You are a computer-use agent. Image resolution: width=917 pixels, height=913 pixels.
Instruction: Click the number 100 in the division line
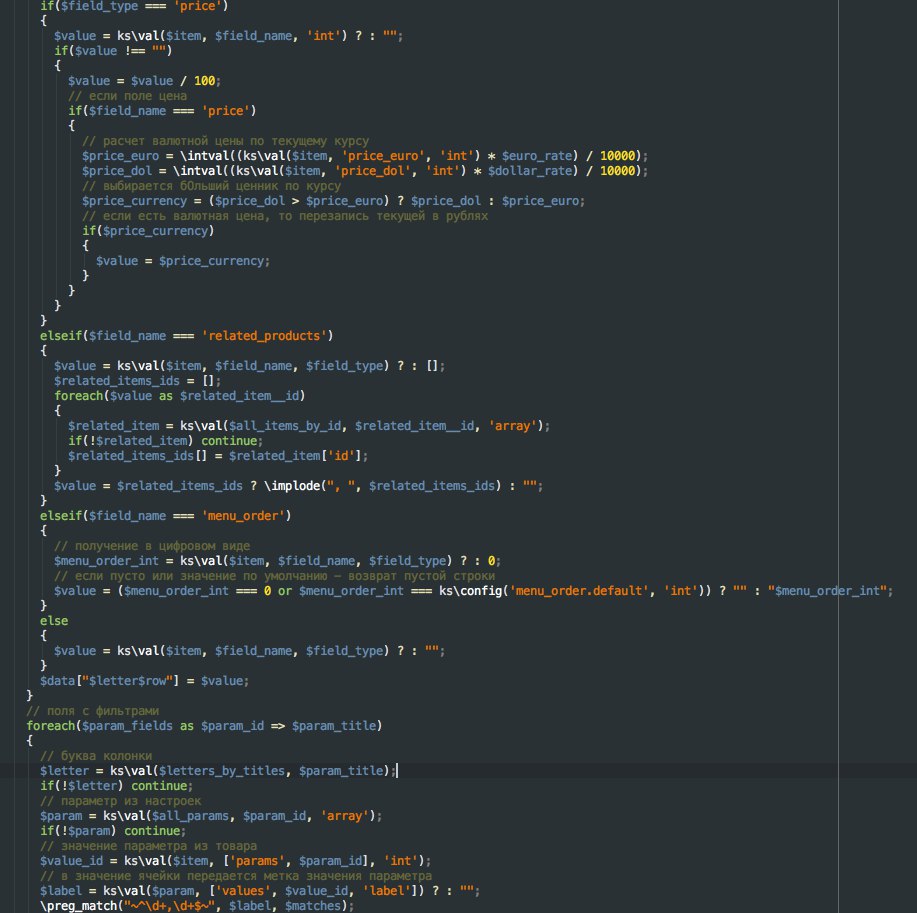pos(205,81)
